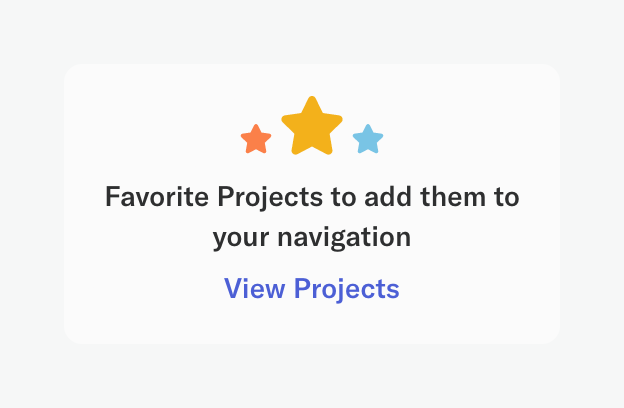Click "Projects" in the blue View Projects link
624x408 pixels.
[x=346, y=289]
